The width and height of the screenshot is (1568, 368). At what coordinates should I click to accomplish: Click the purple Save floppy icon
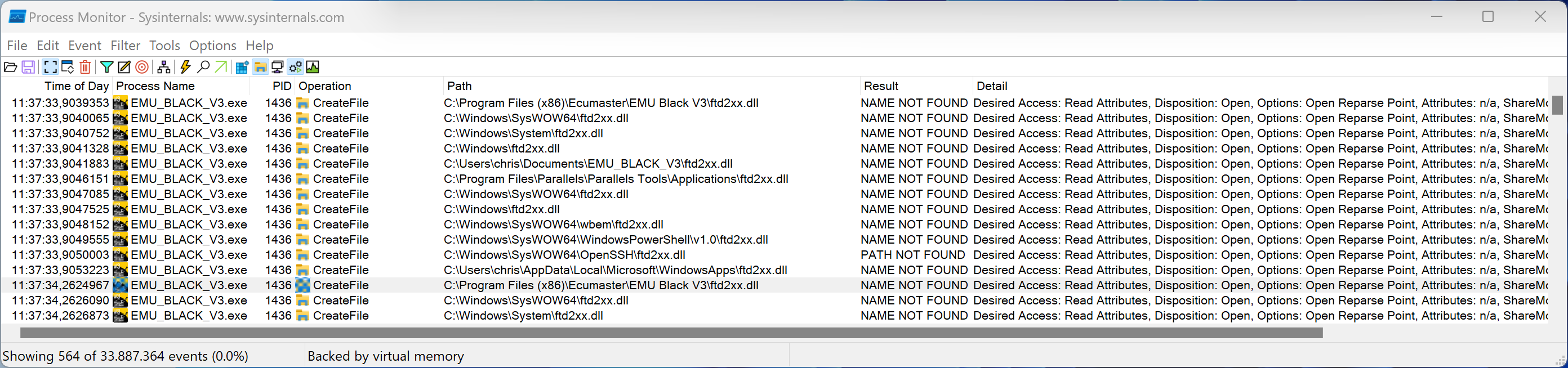pos(28,67)
